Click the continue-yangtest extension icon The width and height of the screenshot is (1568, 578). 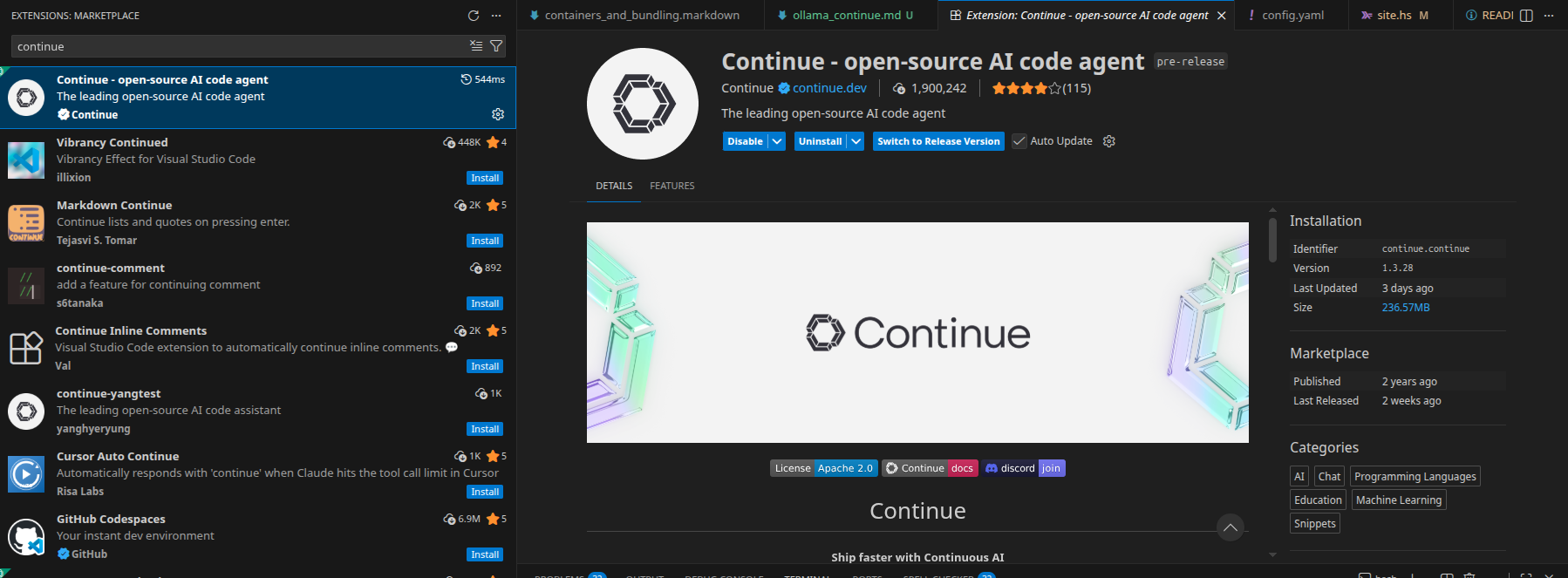pos(26,411)
